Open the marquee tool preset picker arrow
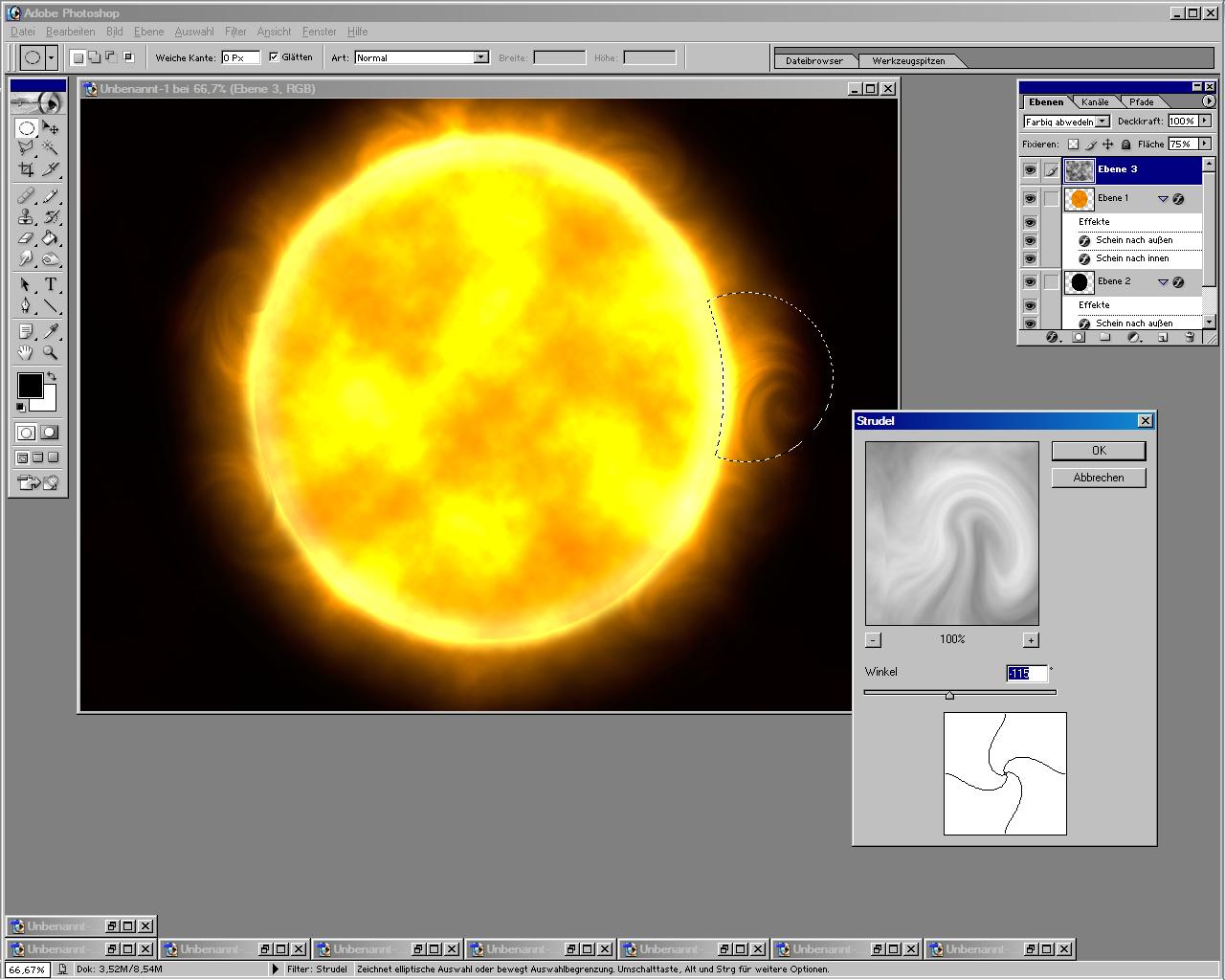The image size is (1225, 980). point(51,57)
